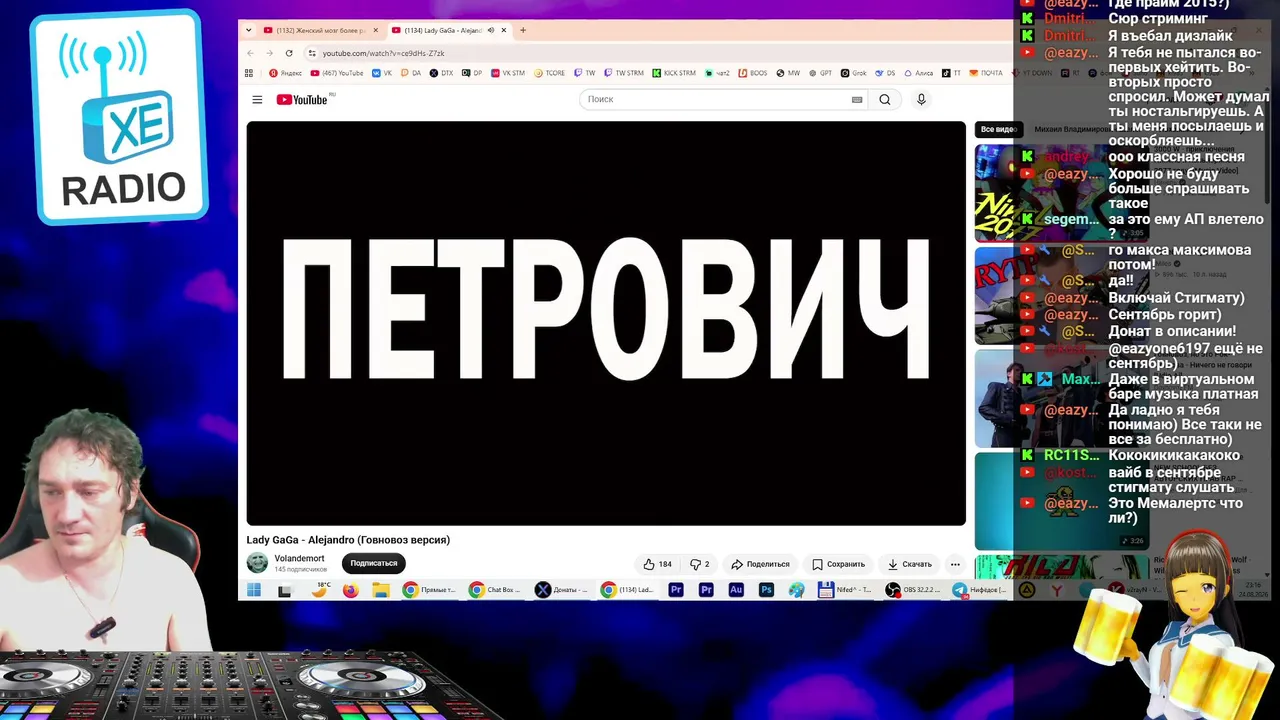Open the (467) YouTube bookmark

[337, 73]
